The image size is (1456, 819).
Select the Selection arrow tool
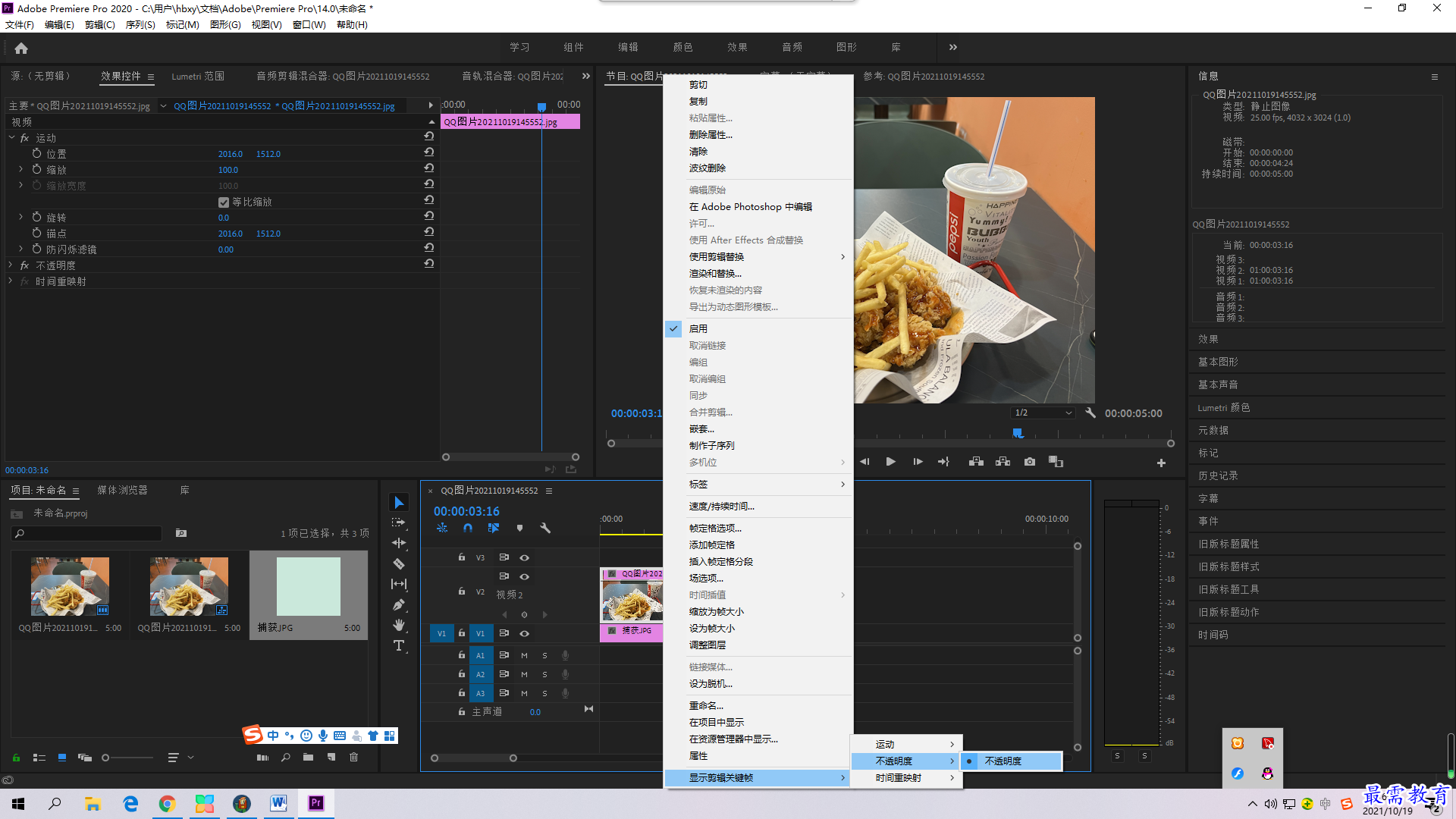[x=399, y=503]
